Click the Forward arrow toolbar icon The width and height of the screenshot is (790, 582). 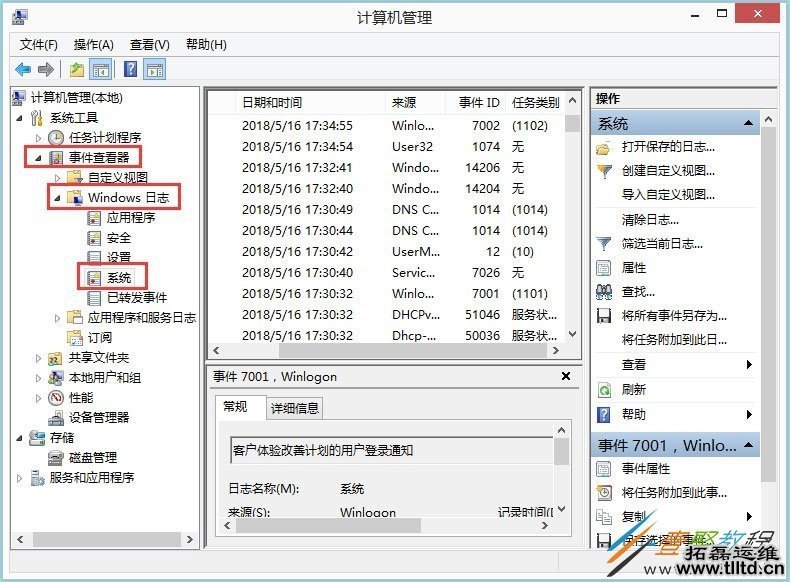46,69
